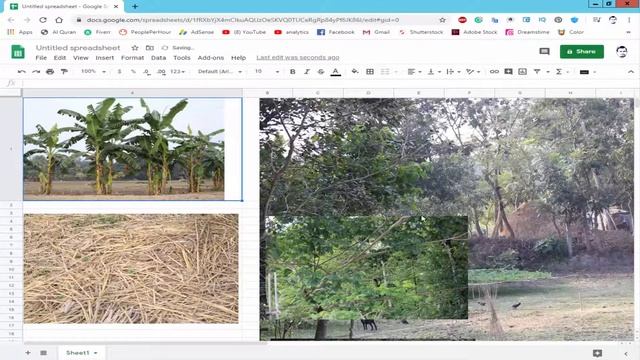The image size is (640, 360).
Task: Open the Add-ons menu
Action: 211,58
